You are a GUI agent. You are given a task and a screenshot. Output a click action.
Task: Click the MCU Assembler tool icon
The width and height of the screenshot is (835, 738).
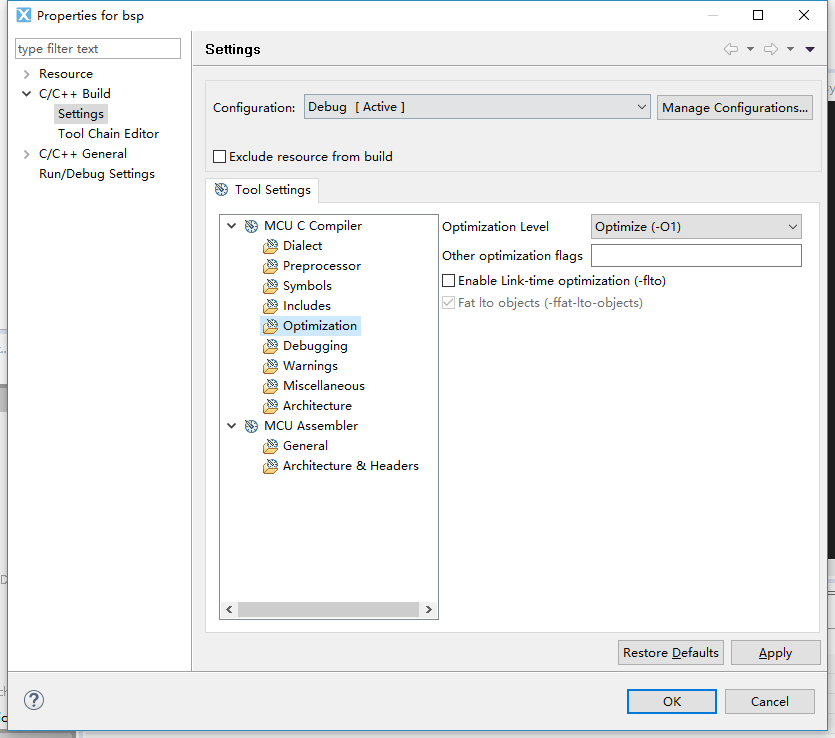click(x=251, y=426)
